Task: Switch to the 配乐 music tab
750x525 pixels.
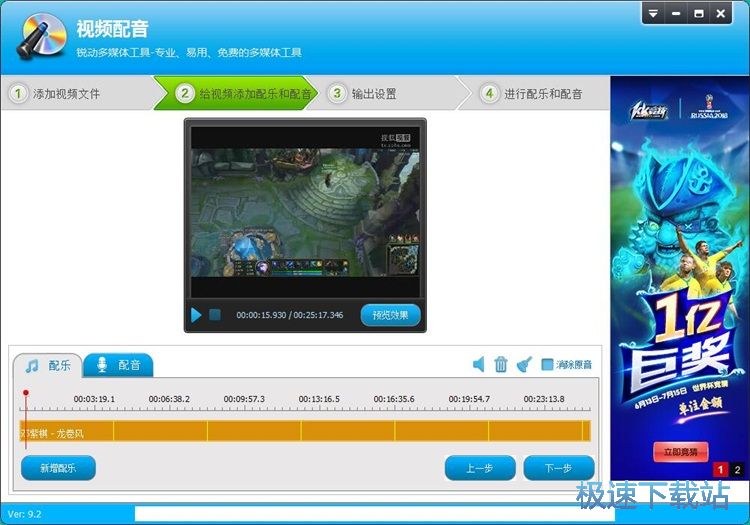Action: coord(48,366)
